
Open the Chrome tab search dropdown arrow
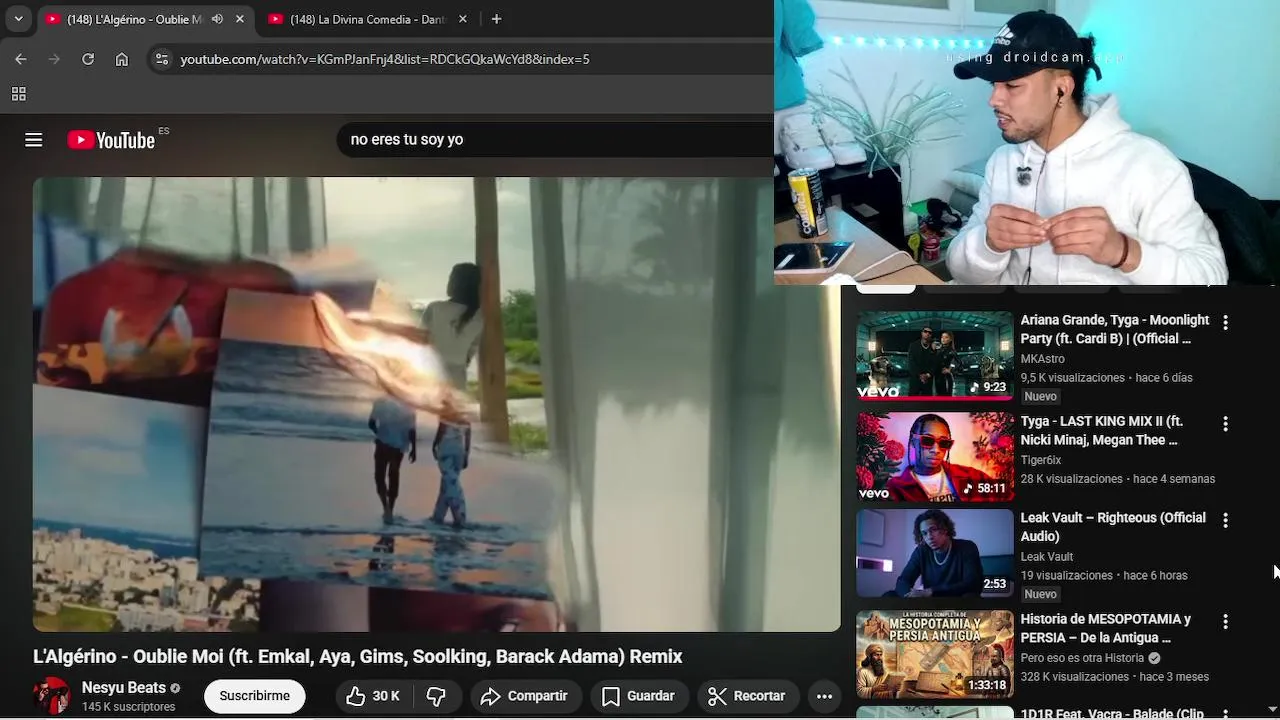pyautogui.click(x=18, y=19)
